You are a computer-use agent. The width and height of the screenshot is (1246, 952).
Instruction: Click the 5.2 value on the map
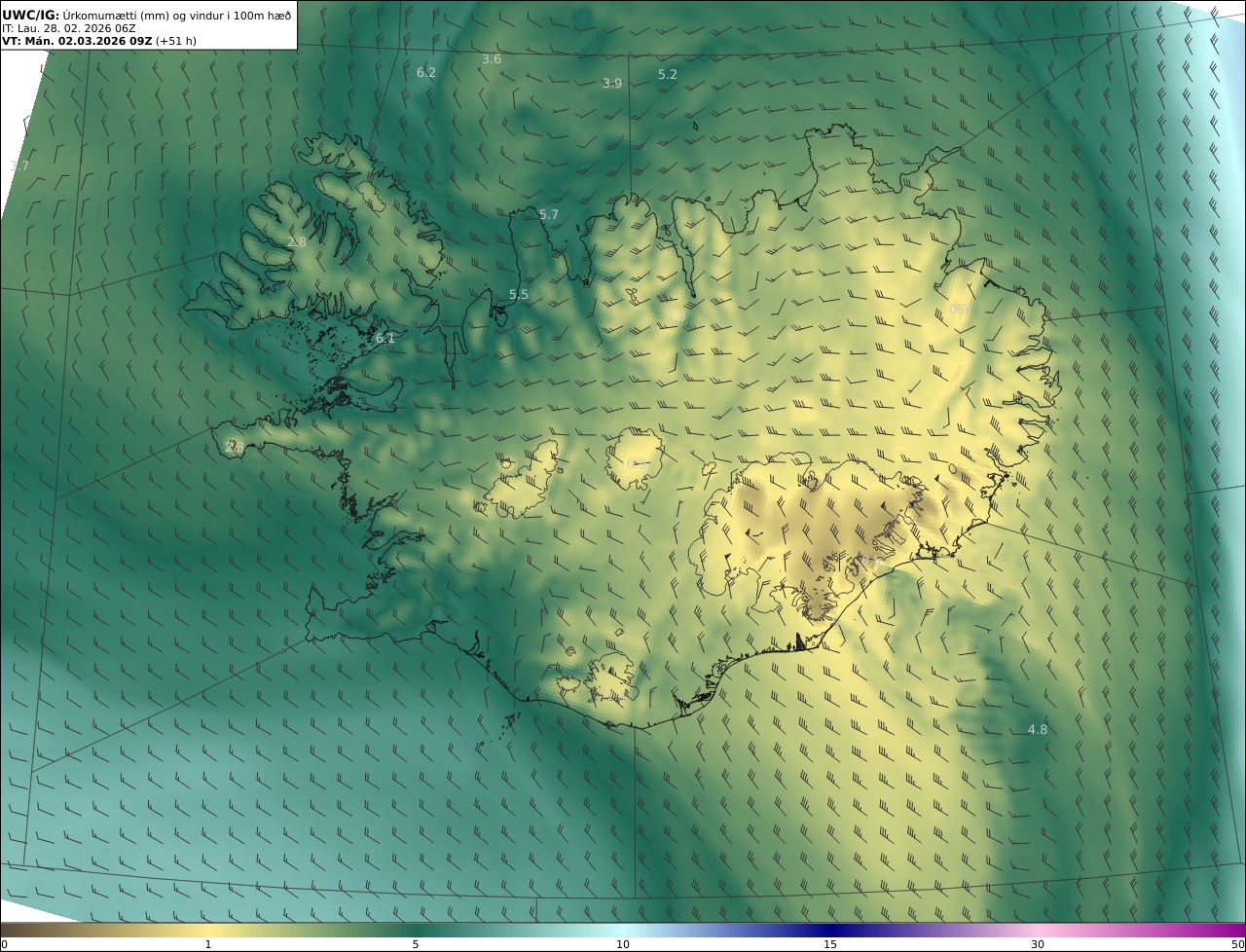click(x=668, y=74)
